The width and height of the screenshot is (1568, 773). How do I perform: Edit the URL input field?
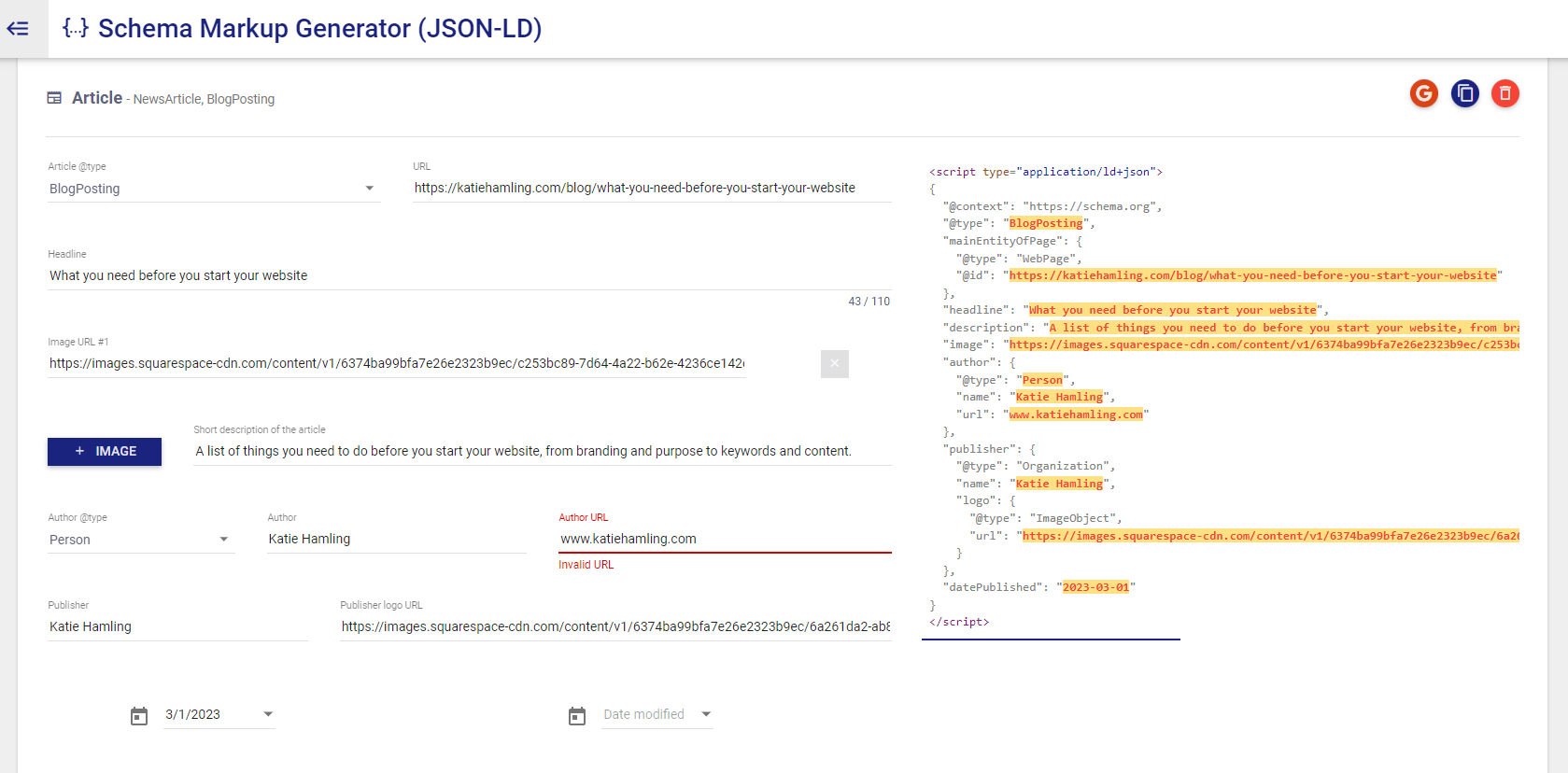[x=652, y=188]
